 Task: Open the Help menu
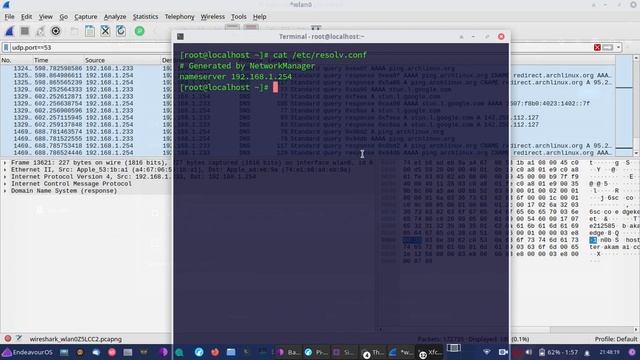click(x=260, y=17)
